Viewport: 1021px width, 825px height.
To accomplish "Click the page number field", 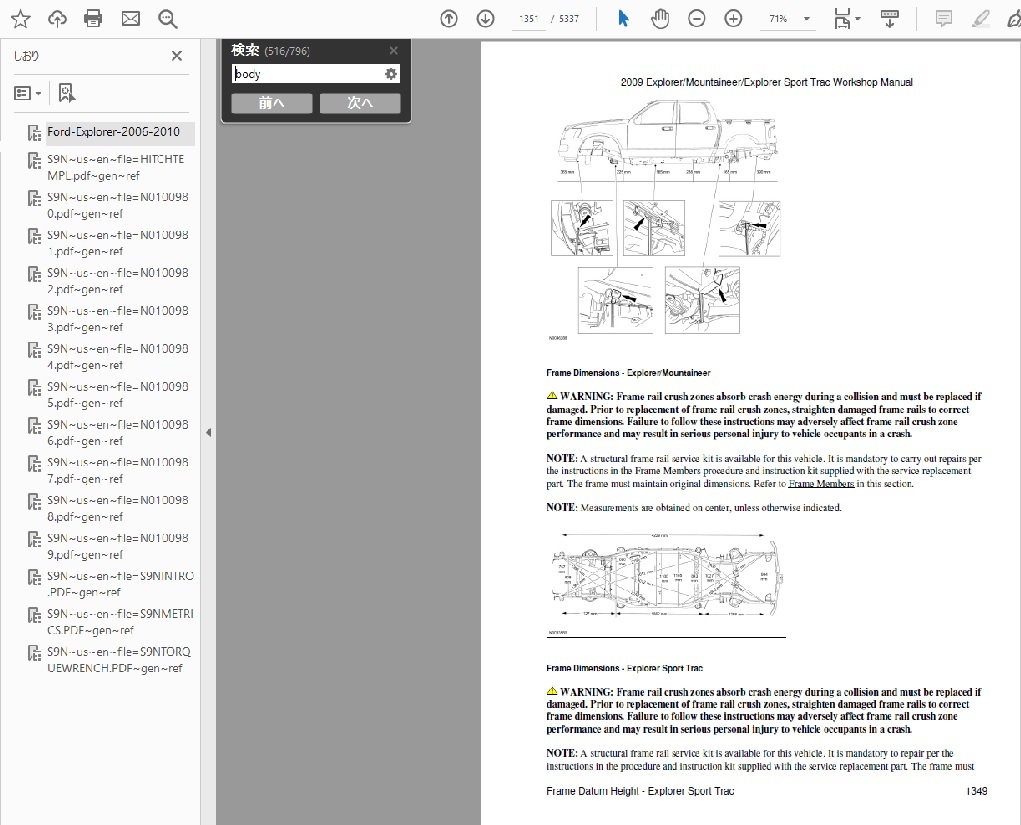I will (528, 19).
